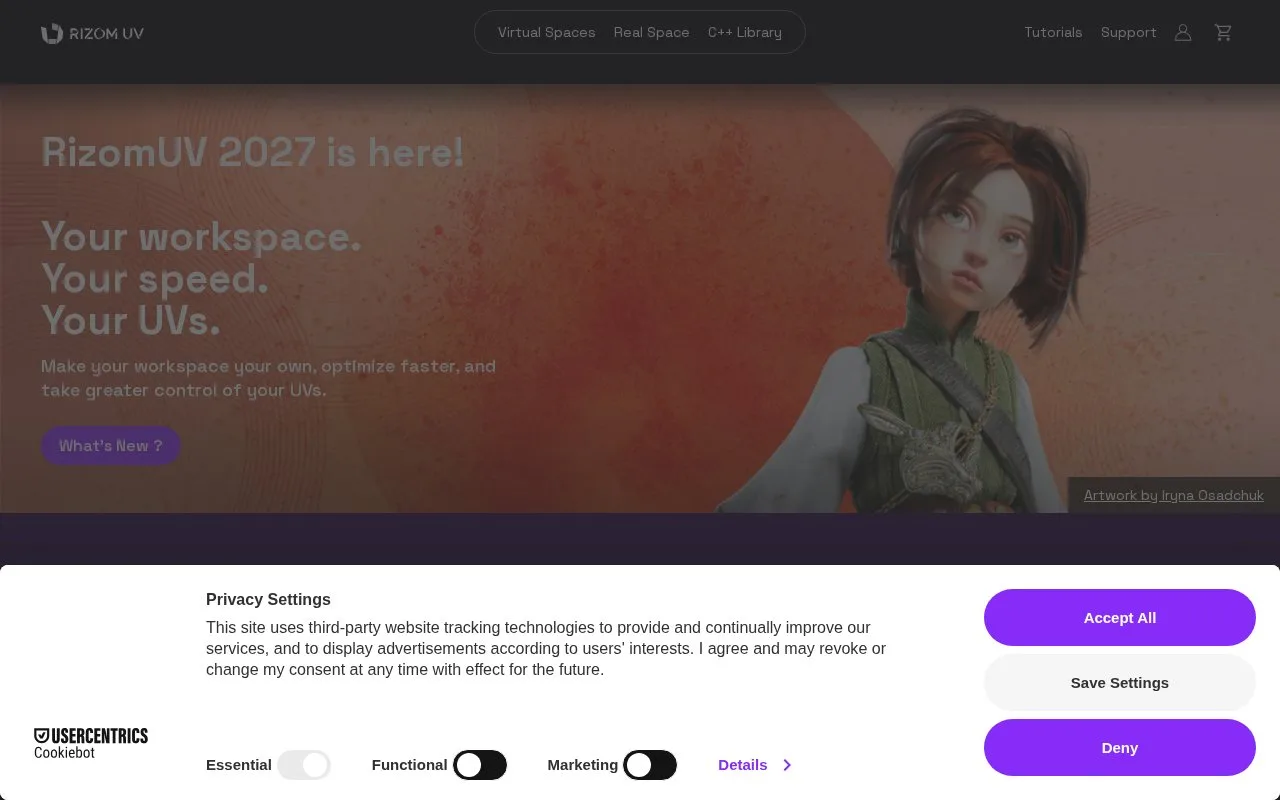This screenshot has height=800, width=1280.
Task: Open the Real Space menu item
Action: pyautogui.click(x=651, y=32)
